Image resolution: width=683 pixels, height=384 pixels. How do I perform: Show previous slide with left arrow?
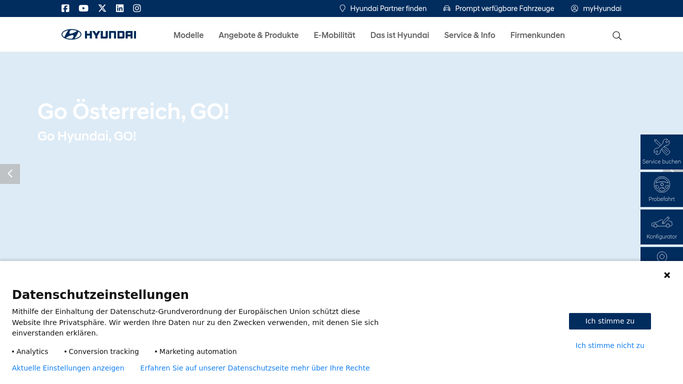[10, 174]
